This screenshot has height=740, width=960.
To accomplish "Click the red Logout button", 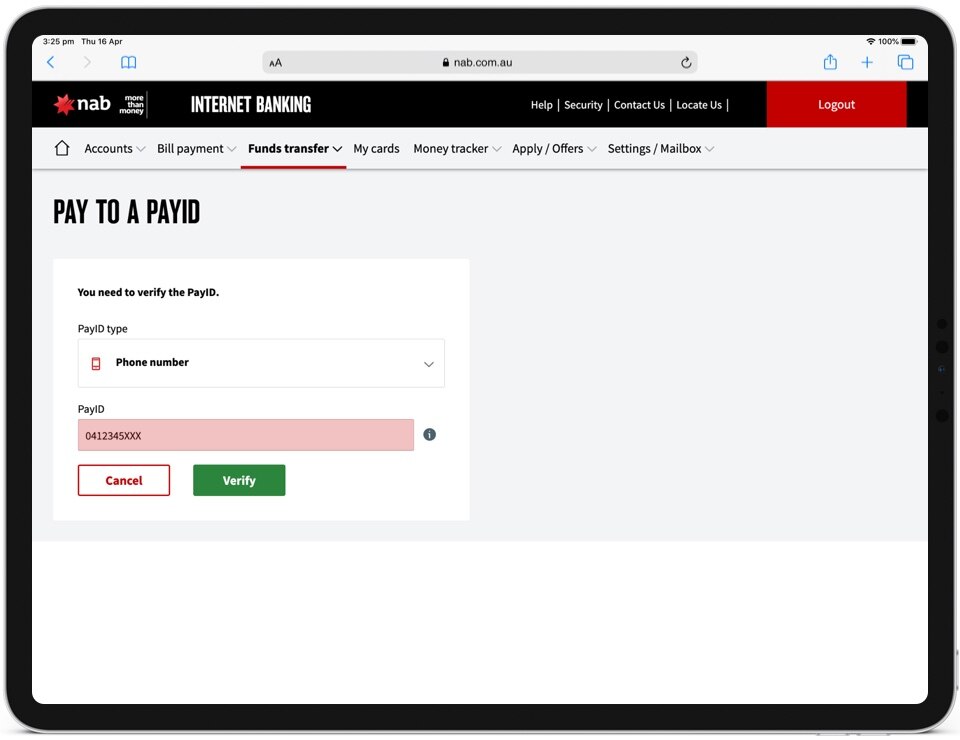I will (x=836, y=104).
